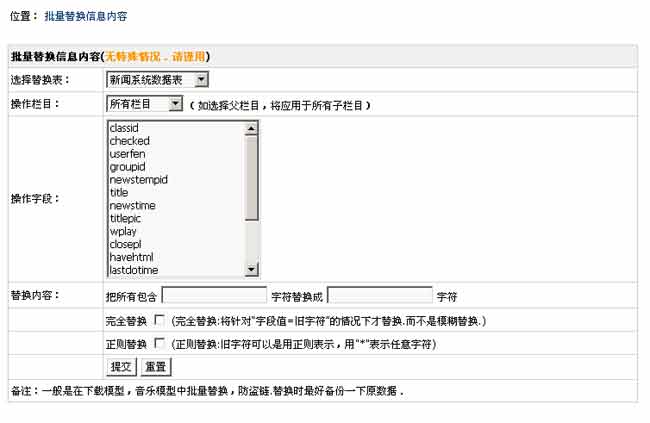
Task: Enable the 完全替换 checkbox
Action: [x=159, y=321]
